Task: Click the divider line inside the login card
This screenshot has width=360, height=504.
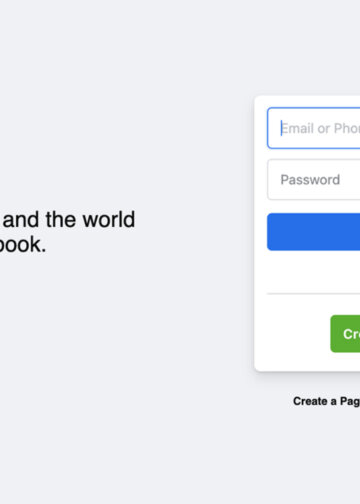Action: click(314, 294)
